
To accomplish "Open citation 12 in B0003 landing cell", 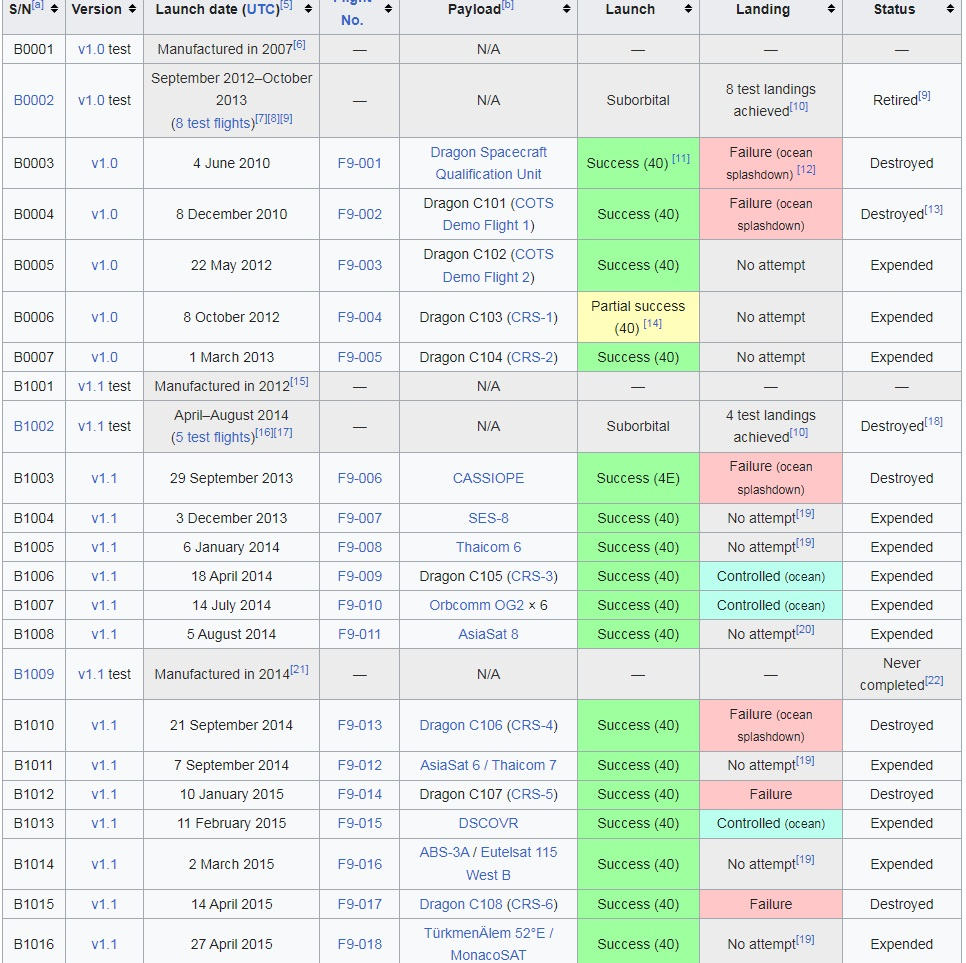I will coord(806,169).
